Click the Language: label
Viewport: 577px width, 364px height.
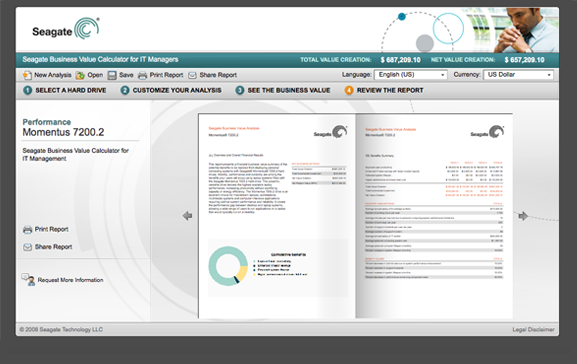tap(357, 75)
